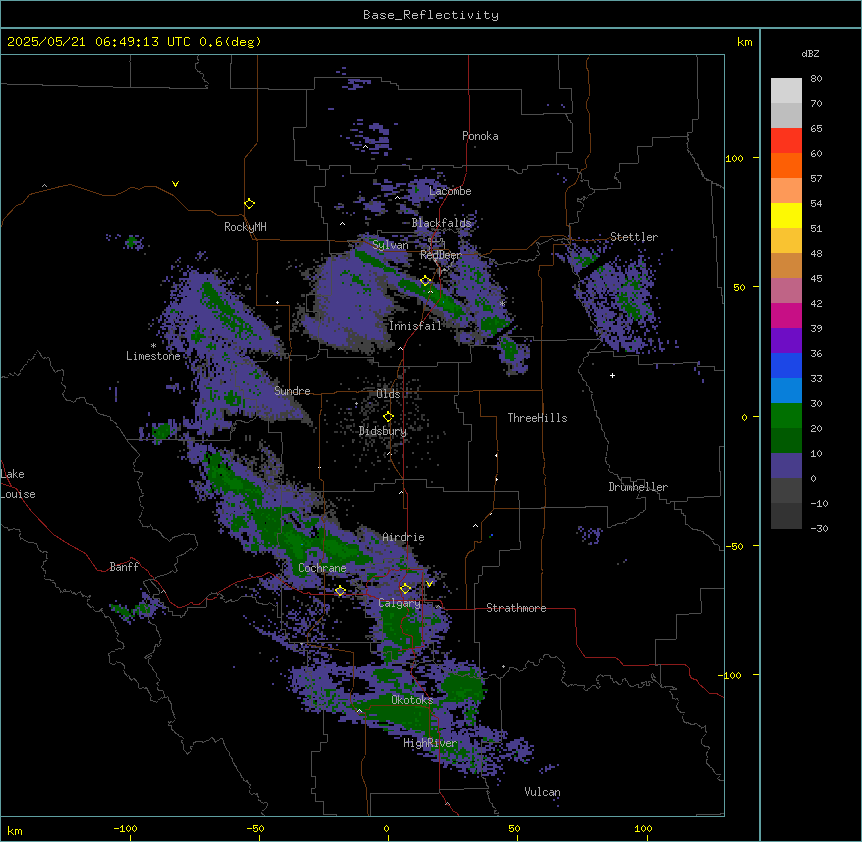The height and width of the screenshot is (842, 862).
Task: Click the Okotoks town label
Action: click(412, 700)
